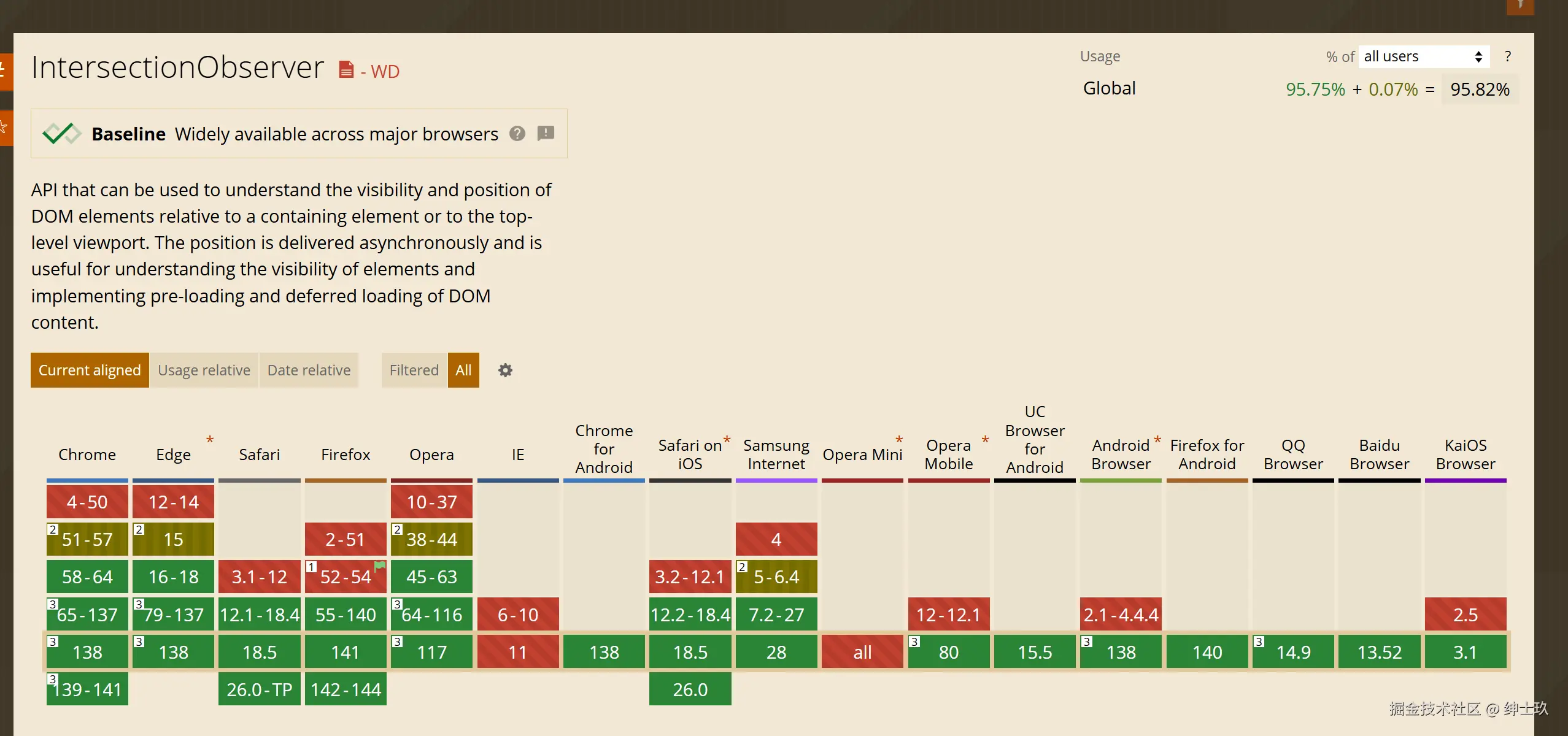Viewport: 1568px width, 736px height.
Task: Select the Filtered tab
Action: point(414,370)
